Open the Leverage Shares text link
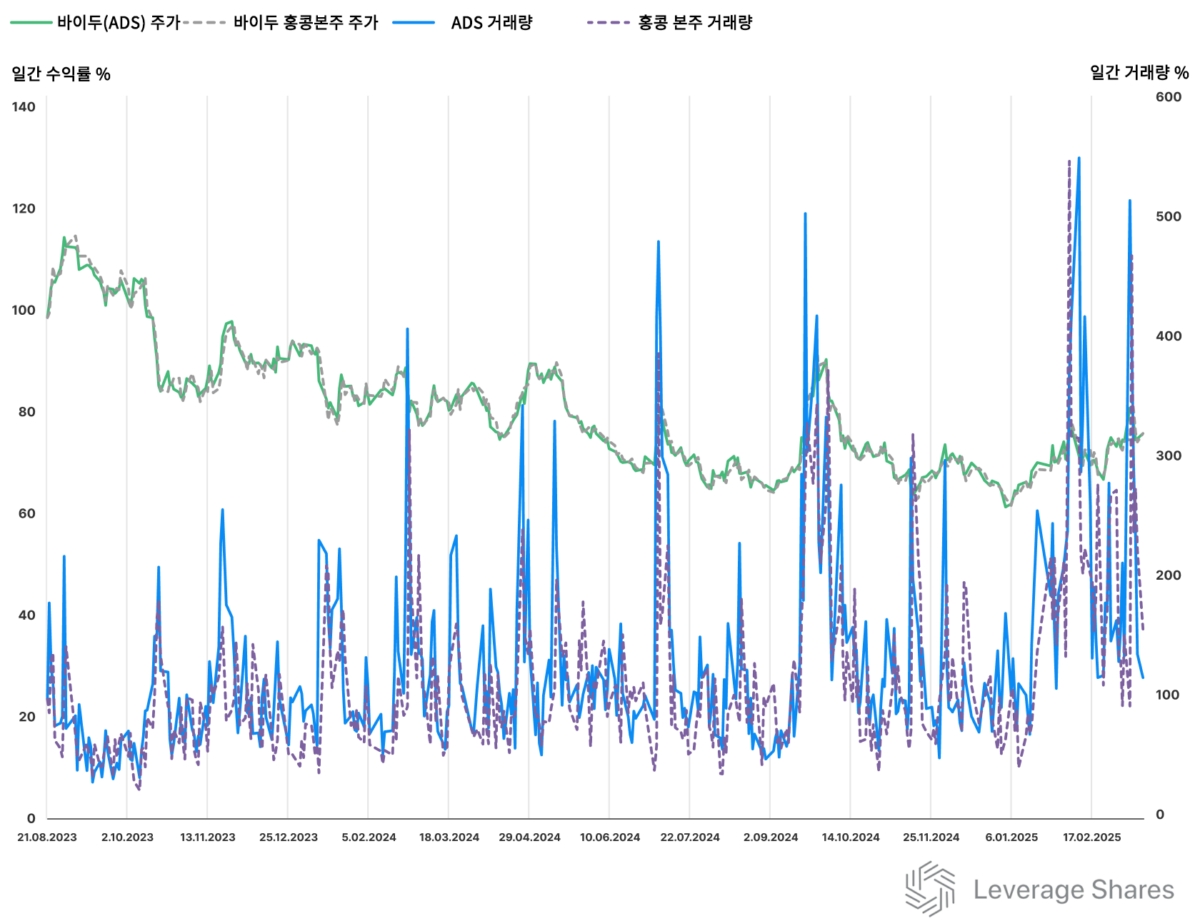 [x=1073, y=890]
